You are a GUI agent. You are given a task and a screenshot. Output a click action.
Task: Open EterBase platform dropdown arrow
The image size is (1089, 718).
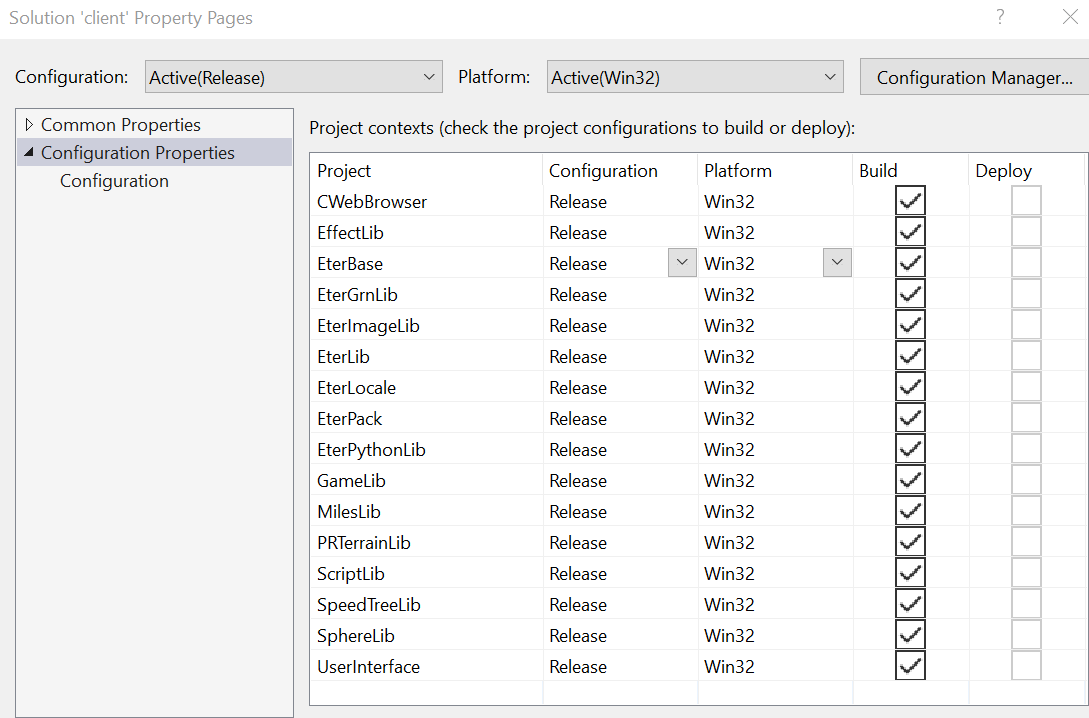click(837, 262)
